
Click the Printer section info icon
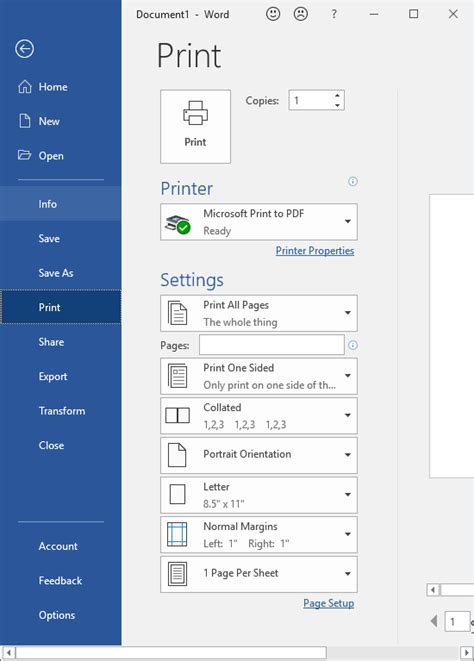[x=353, y=181]
